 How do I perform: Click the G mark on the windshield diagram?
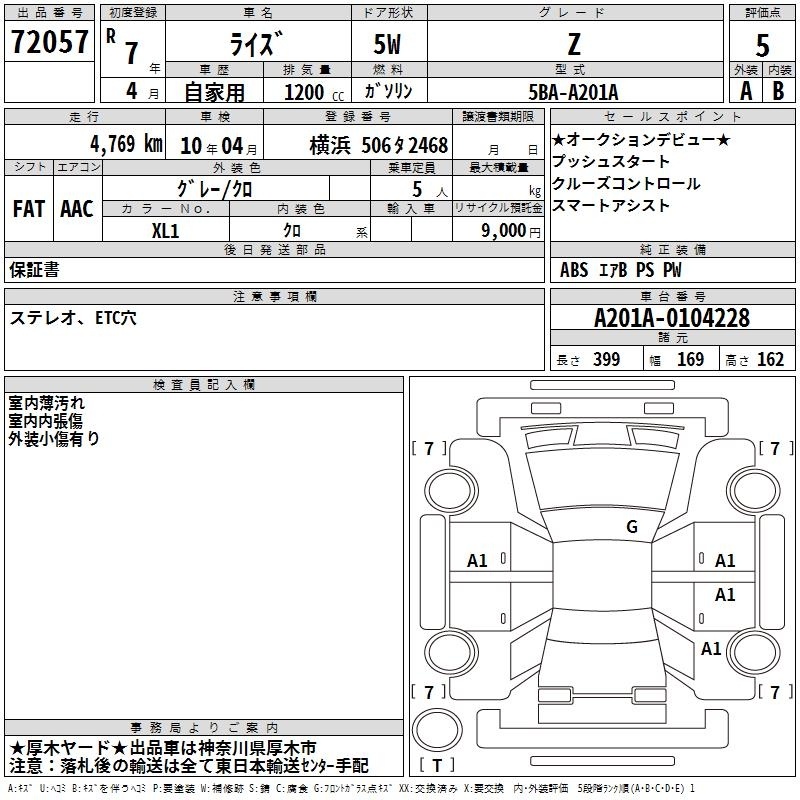631,527
